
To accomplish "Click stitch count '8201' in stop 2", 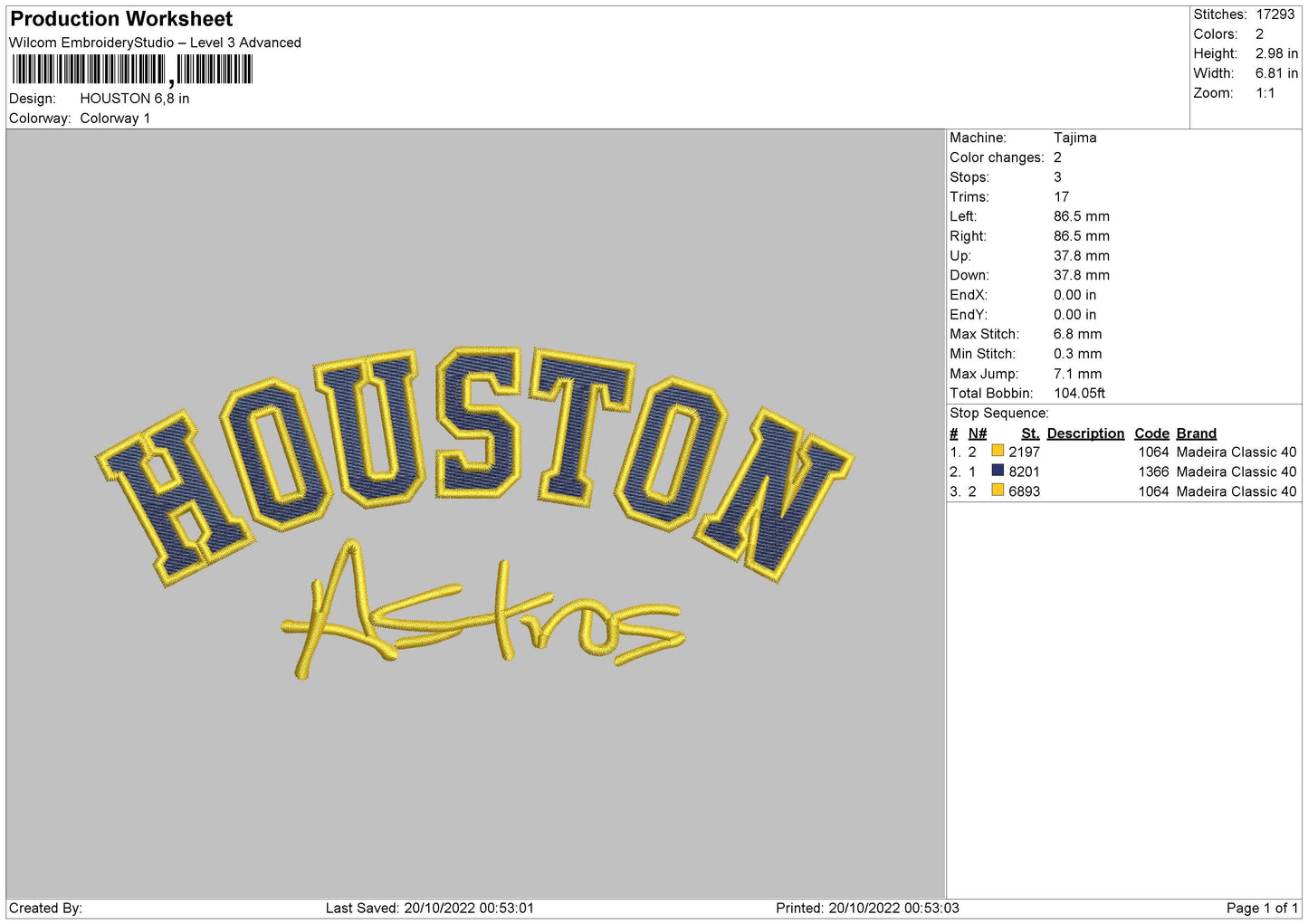I will (1025, 472).
